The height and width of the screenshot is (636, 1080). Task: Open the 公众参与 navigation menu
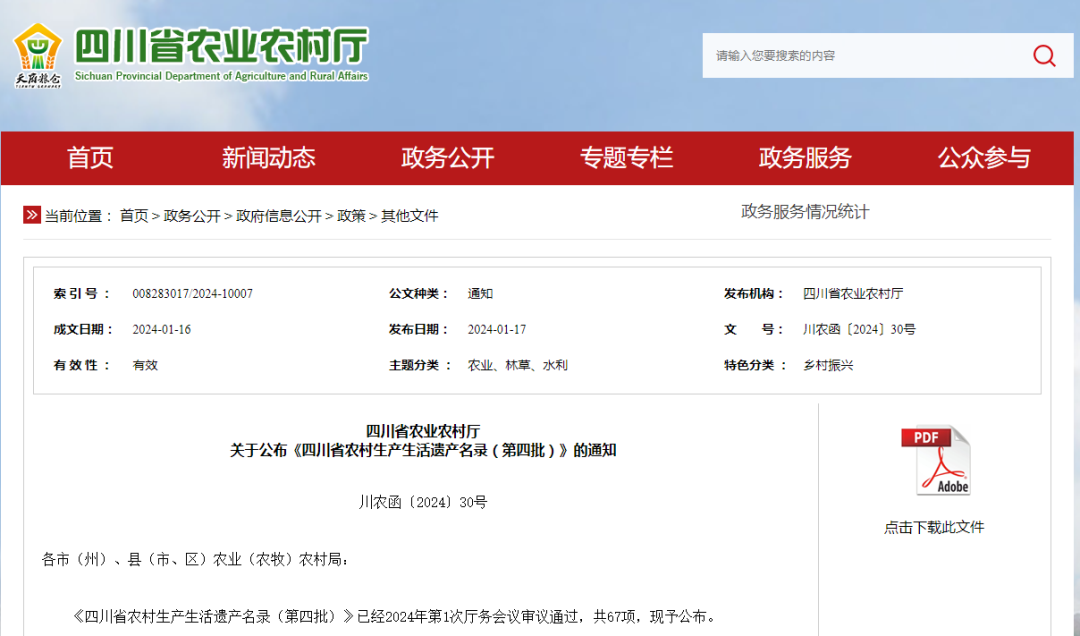984,158
